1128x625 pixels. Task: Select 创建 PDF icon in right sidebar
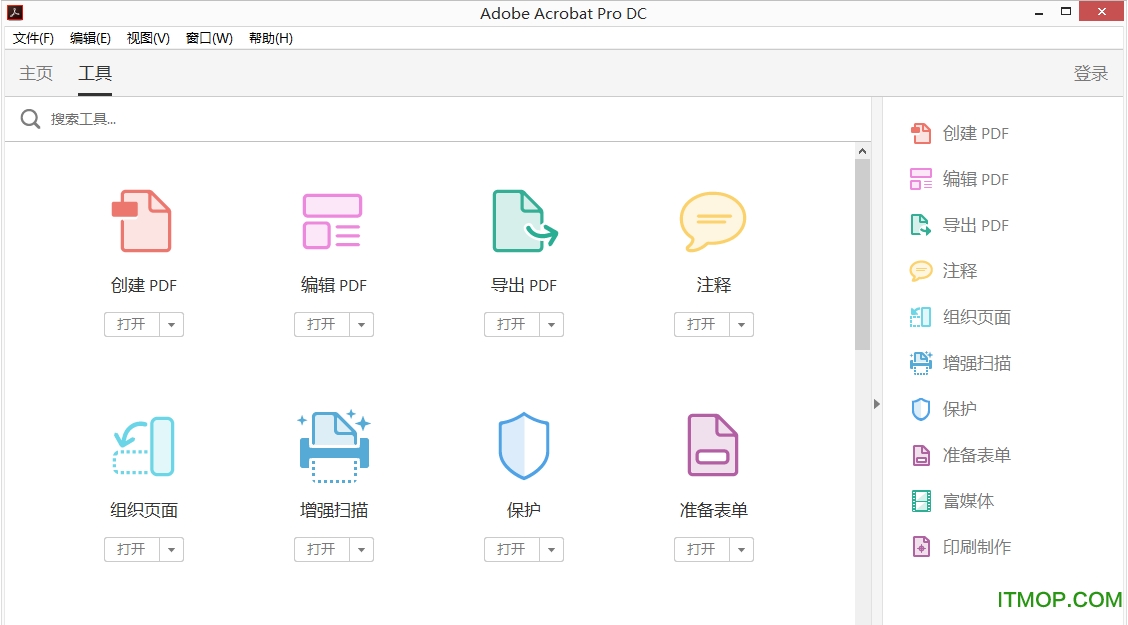coord(921,133)
